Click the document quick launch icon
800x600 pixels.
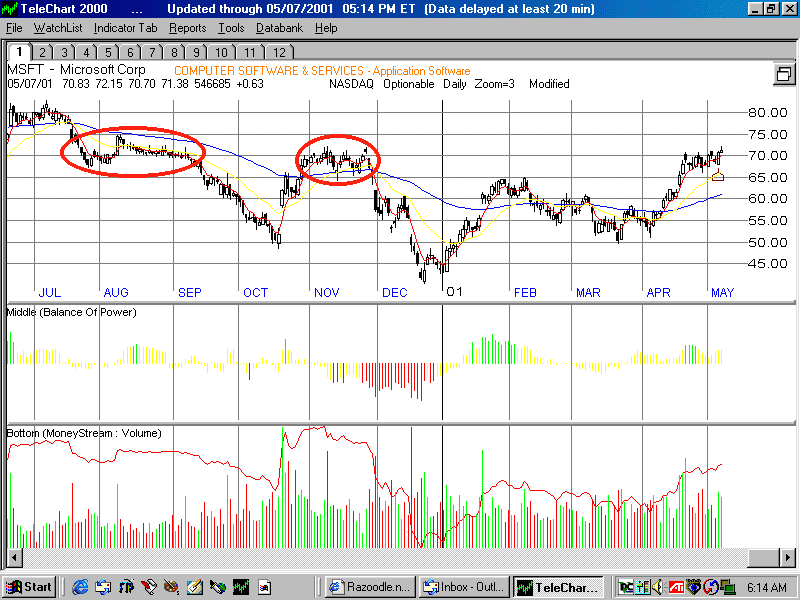point(264,587)
